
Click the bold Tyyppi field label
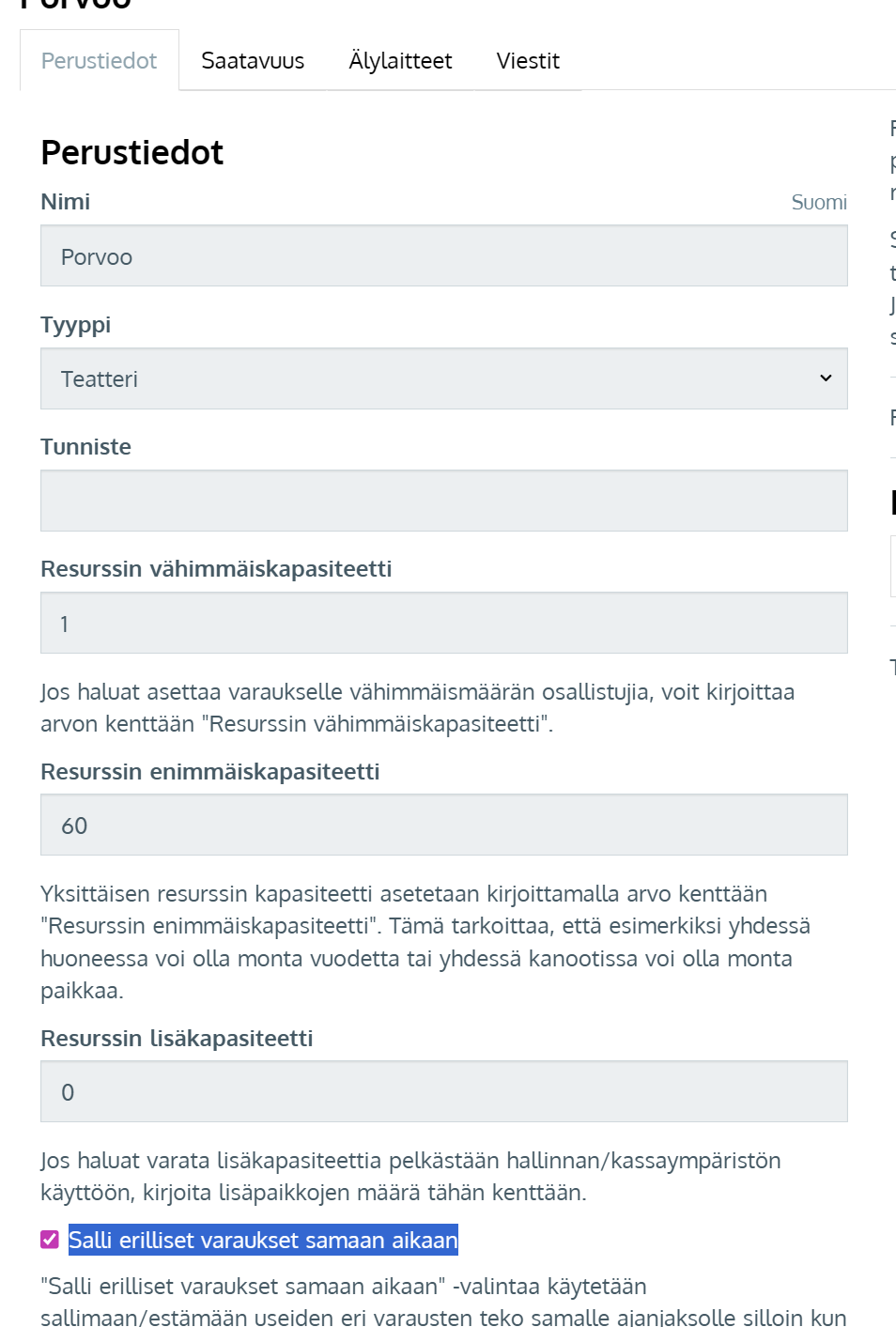76,325
